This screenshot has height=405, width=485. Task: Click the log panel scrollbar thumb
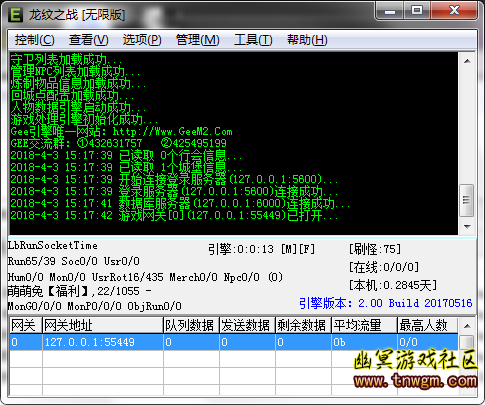click(467, 200)
